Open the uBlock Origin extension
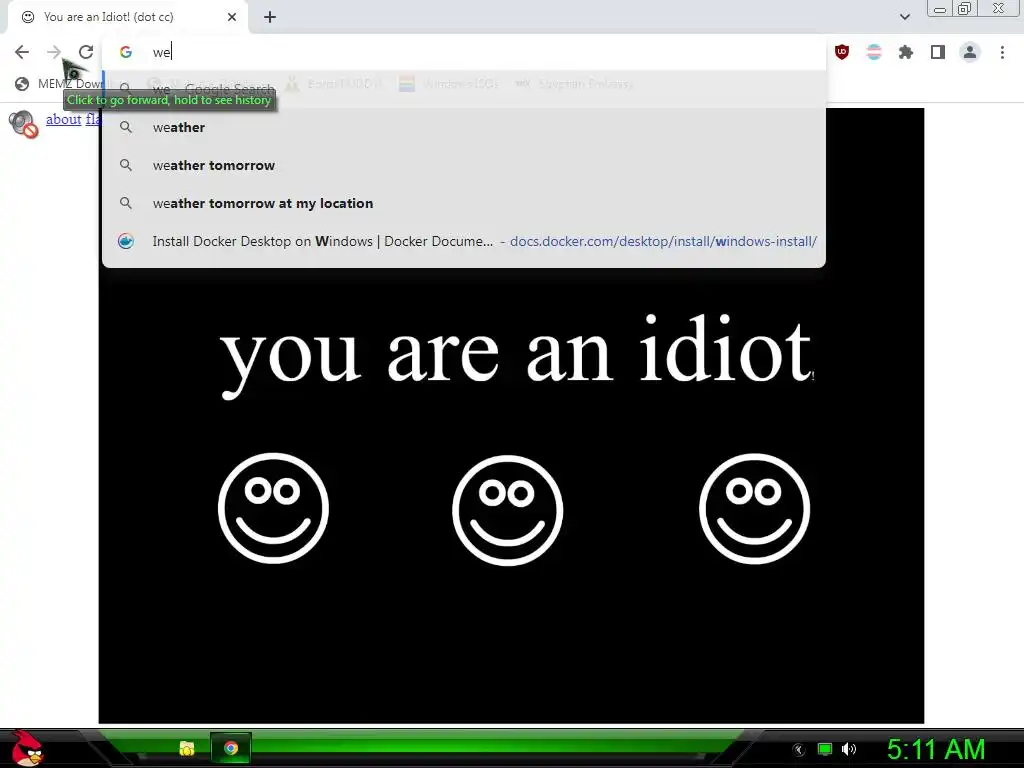Image resolution: width=1024 pixels, height=768 pixels. [x=842, y=52]
